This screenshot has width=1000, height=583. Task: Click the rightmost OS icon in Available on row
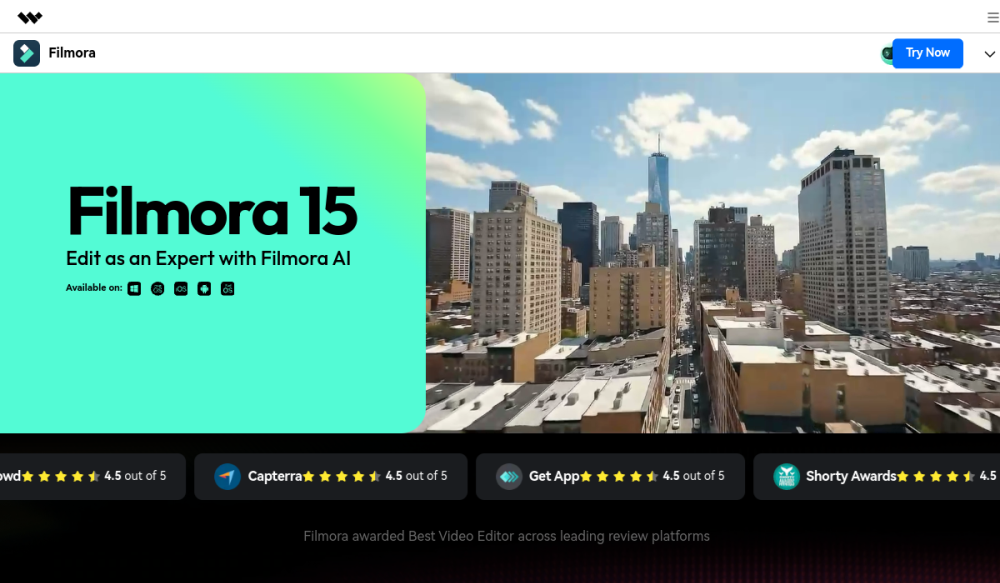pos(227,288)
